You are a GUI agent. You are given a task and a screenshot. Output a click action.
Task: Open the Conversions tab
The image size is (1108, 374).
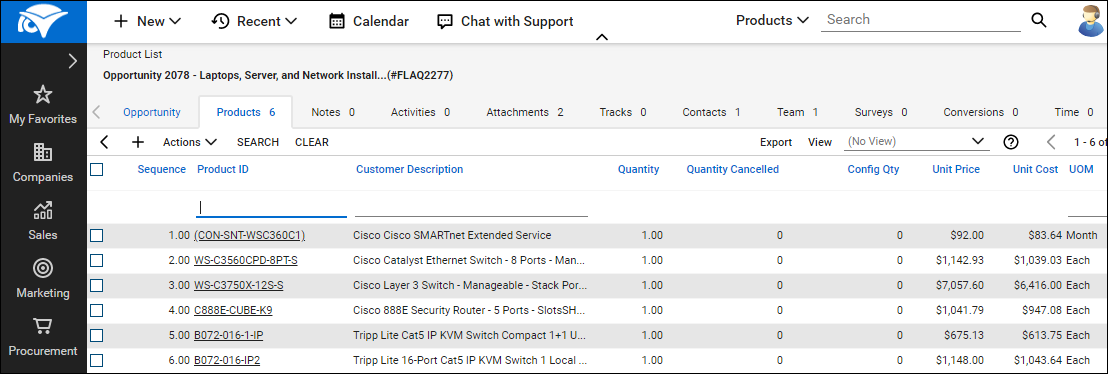click(x=981, y=112)
